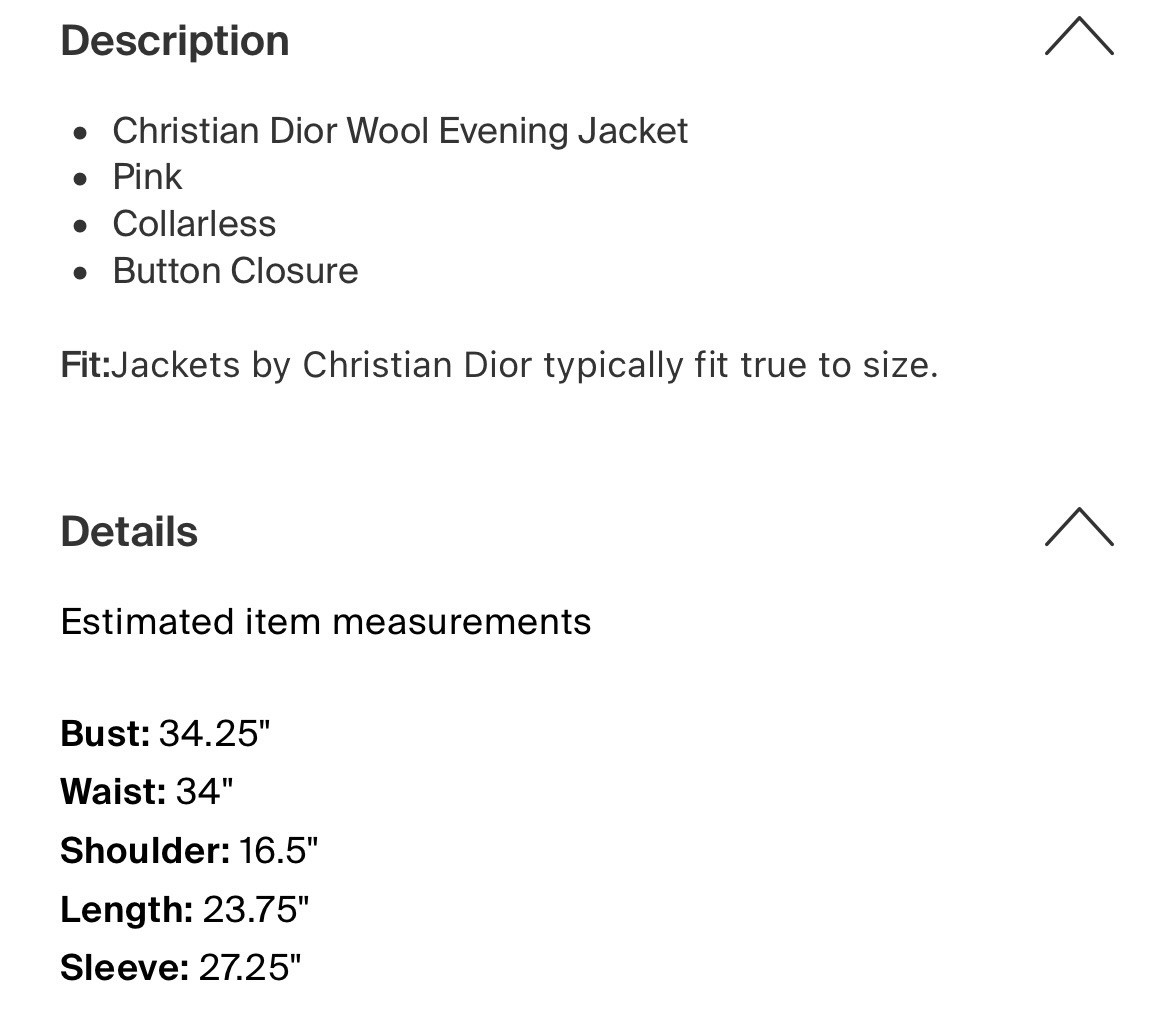Select the Details heading
This screenshot has height=1027, width=1170.
[x=129, y=532]
